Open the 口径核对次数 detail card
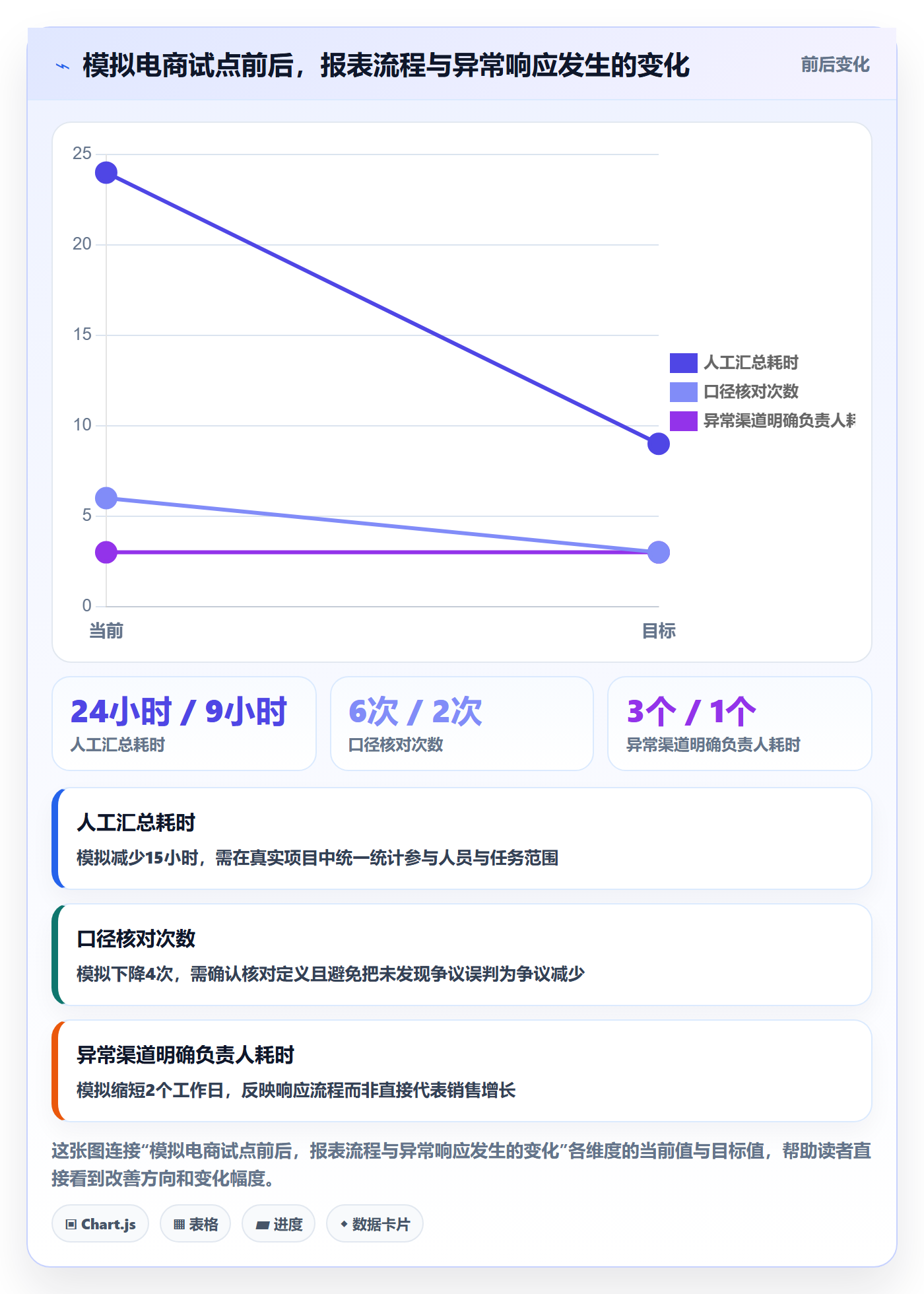924x1294 pixels. [x=462, y=955]
